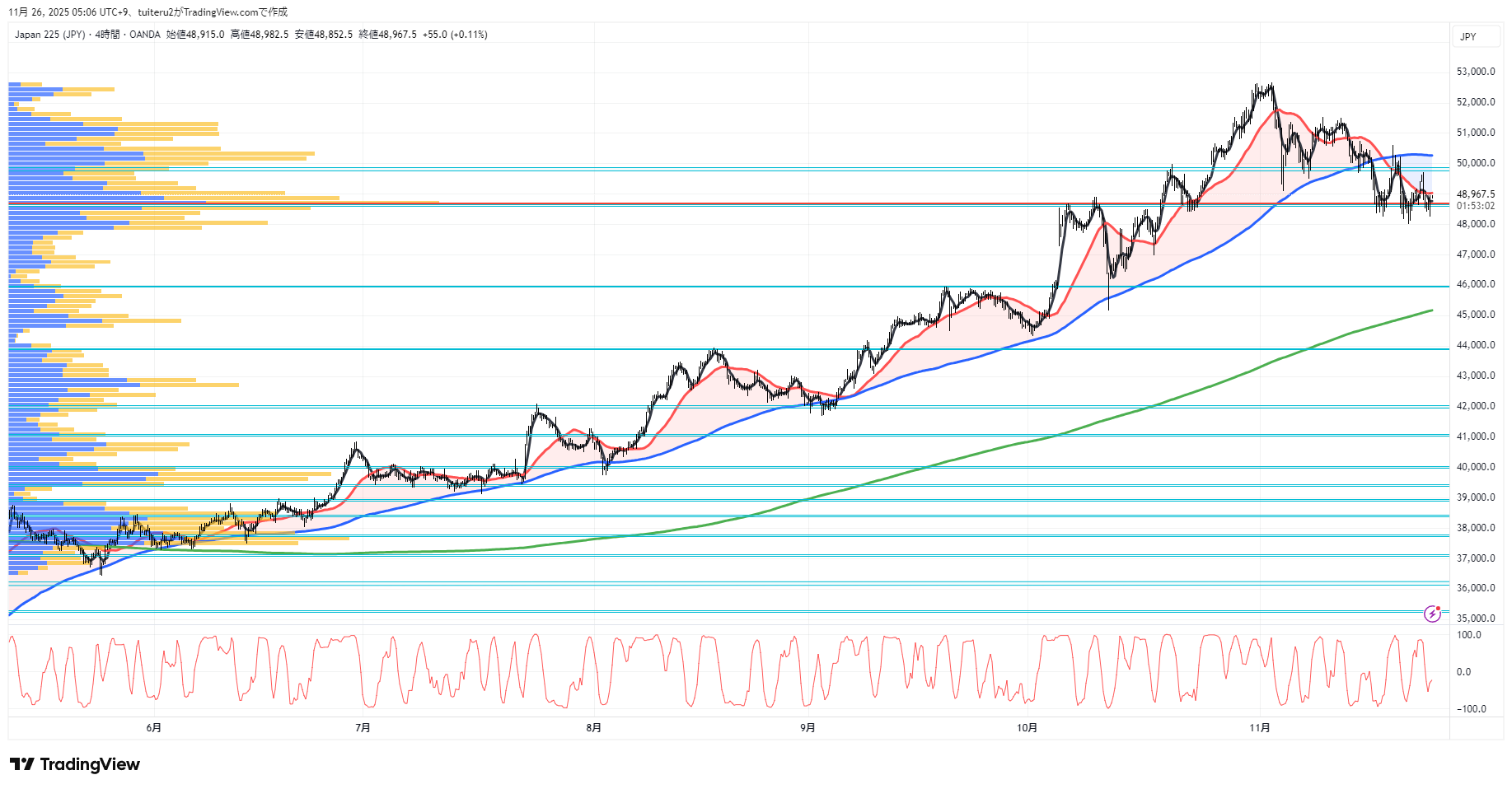
Task: Click the 8月 label on time axis
Action: (593, 727)
